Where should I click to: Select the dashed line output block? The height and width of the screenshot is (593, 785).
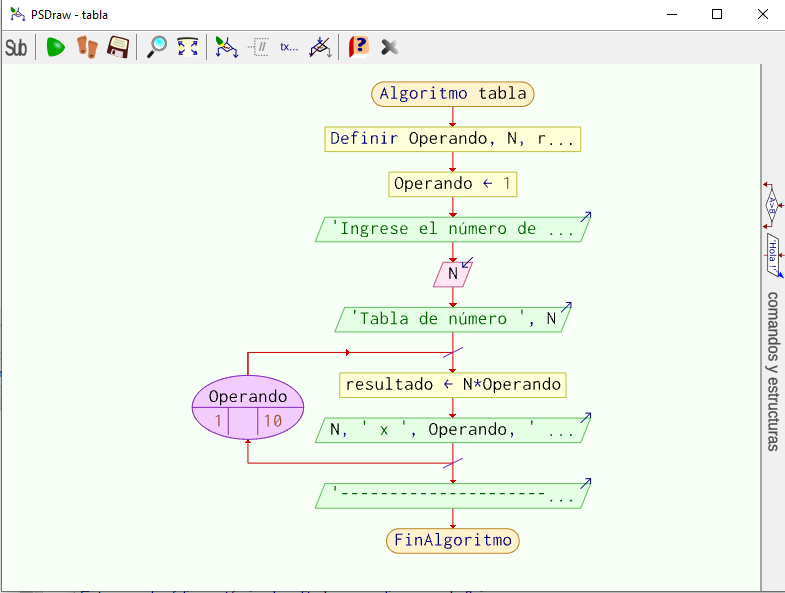click(x=453, y=495)
